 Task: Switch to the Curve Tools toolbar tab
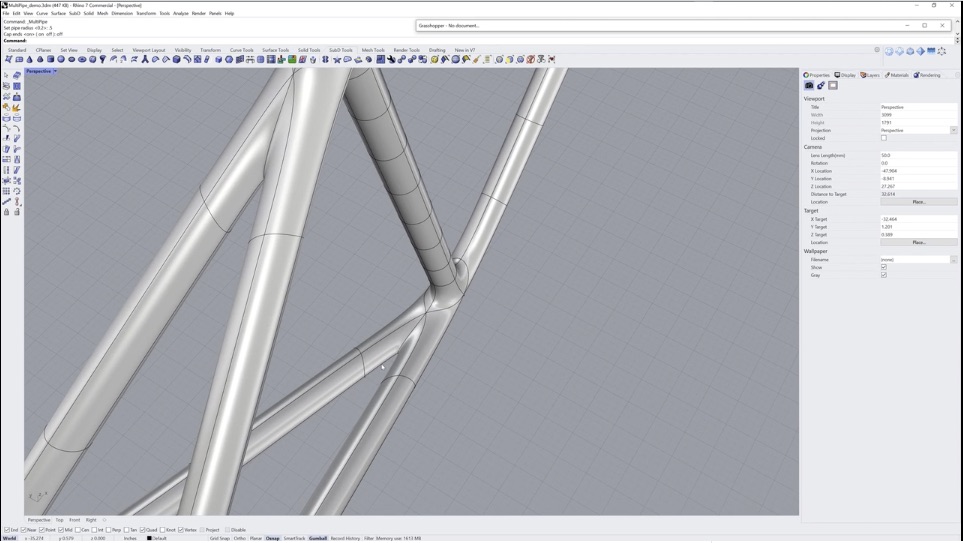click(x=241, y=50)
